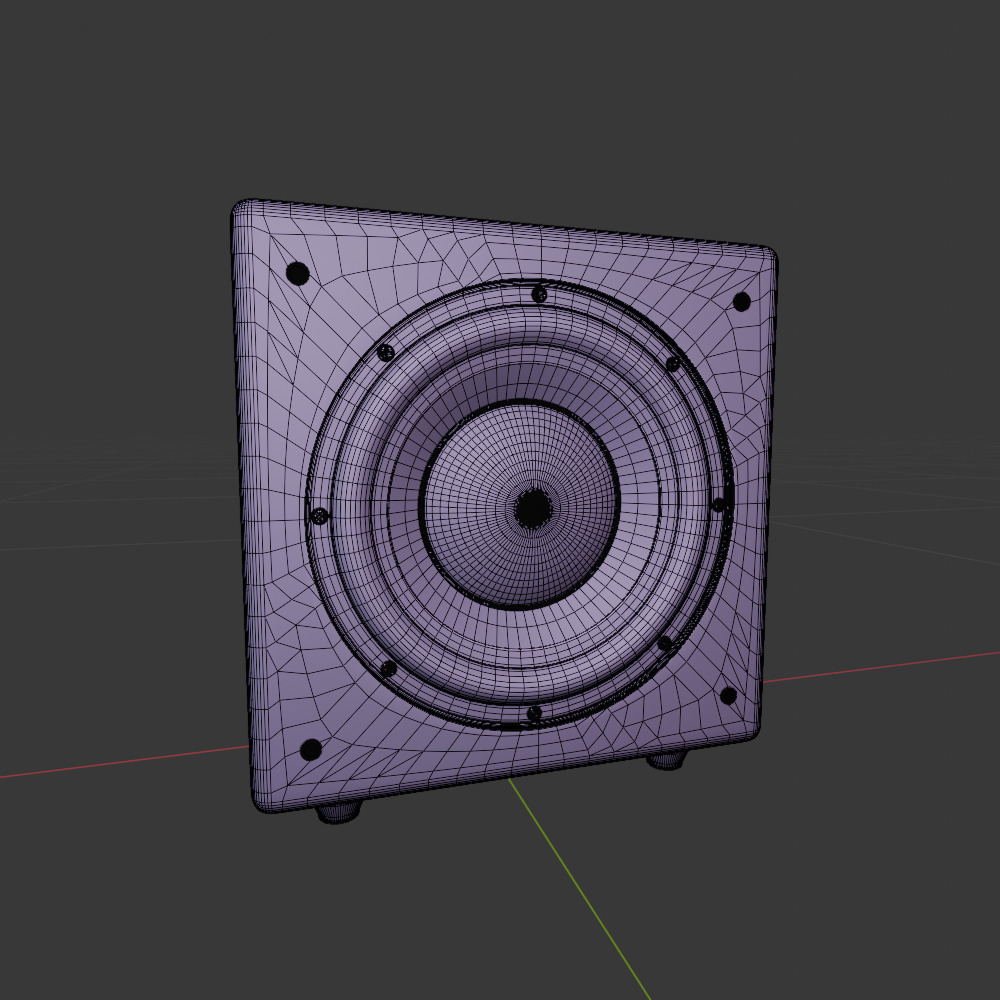Select the rightmost screw on driver ring

[718, 505]
